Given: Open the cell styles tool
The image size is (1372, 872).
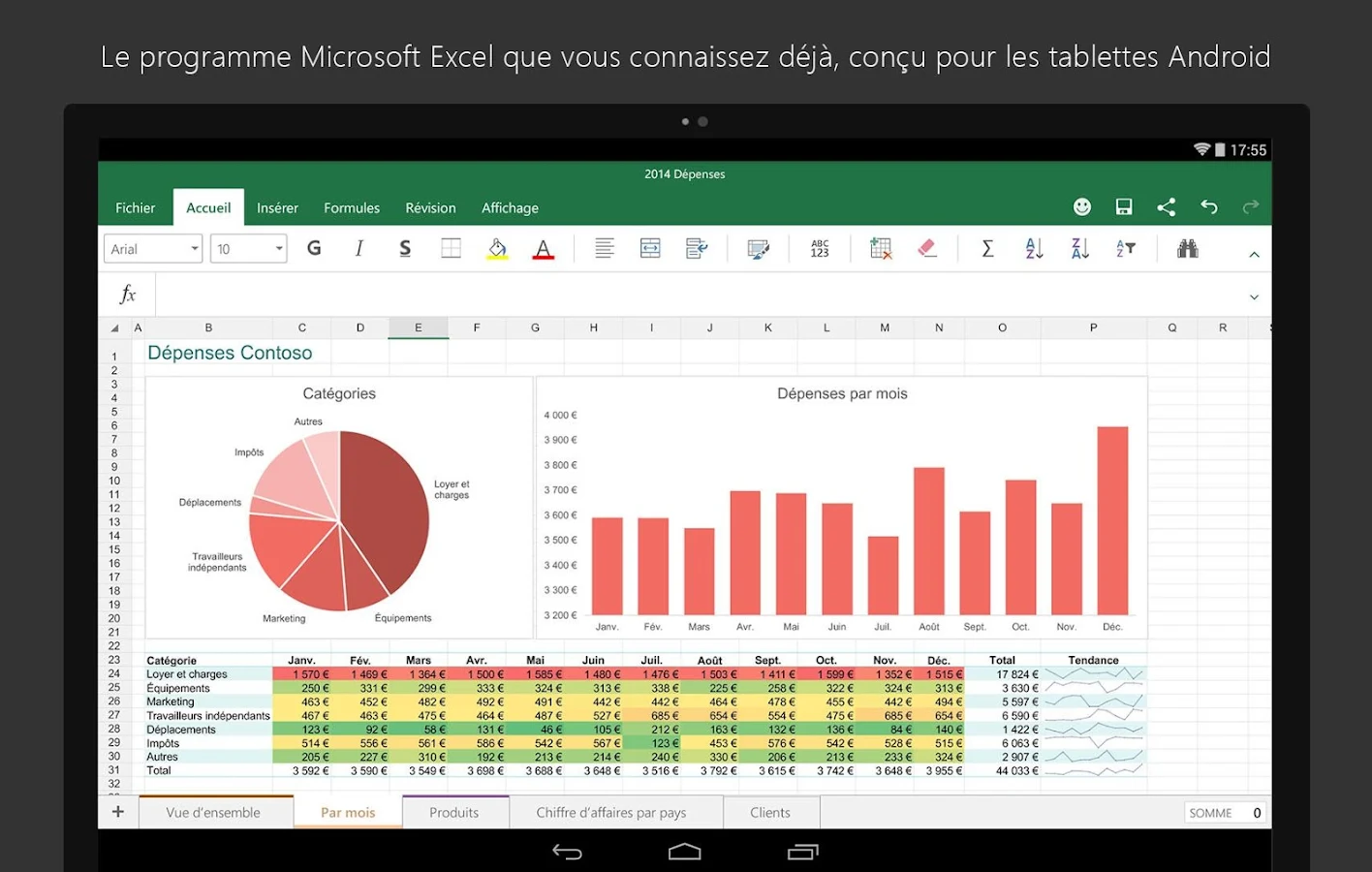Looking at the screenshot, I should [759, 249].
